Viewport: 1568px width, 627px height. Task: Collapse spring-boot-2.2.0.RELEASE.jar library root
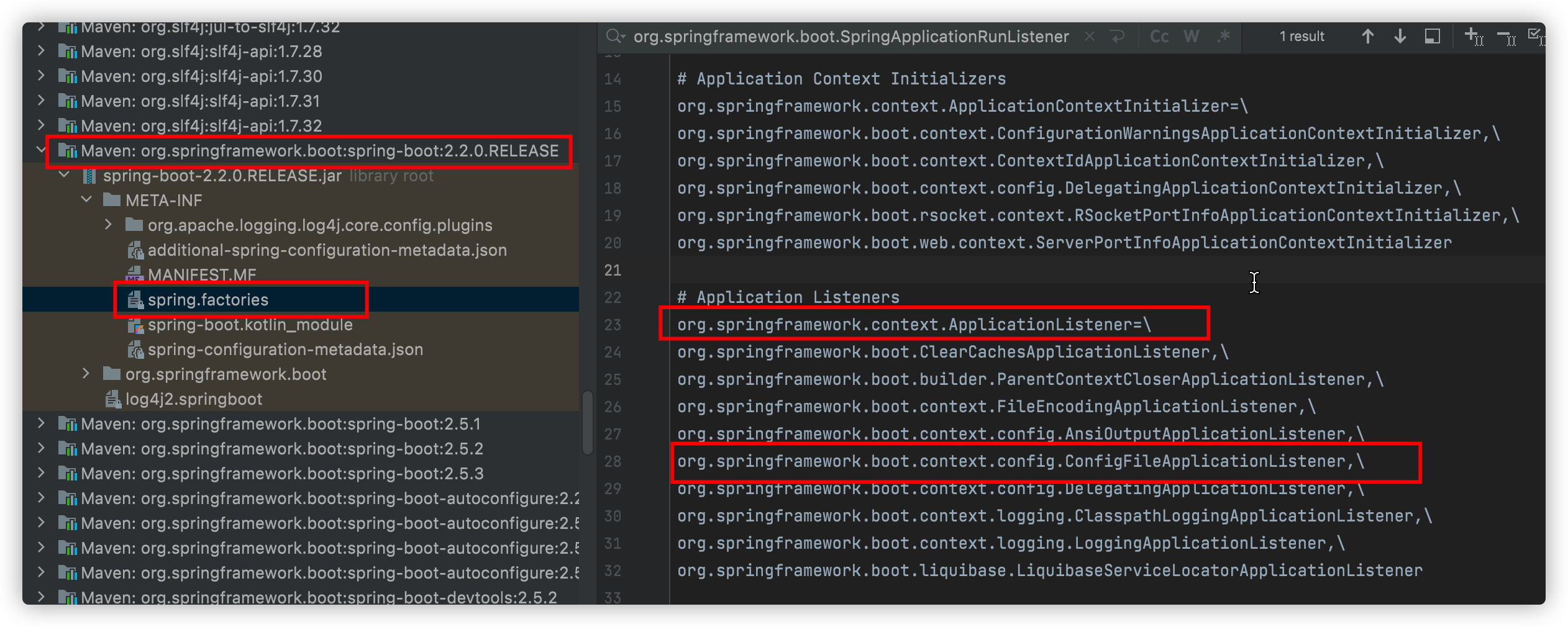point(63,175)
